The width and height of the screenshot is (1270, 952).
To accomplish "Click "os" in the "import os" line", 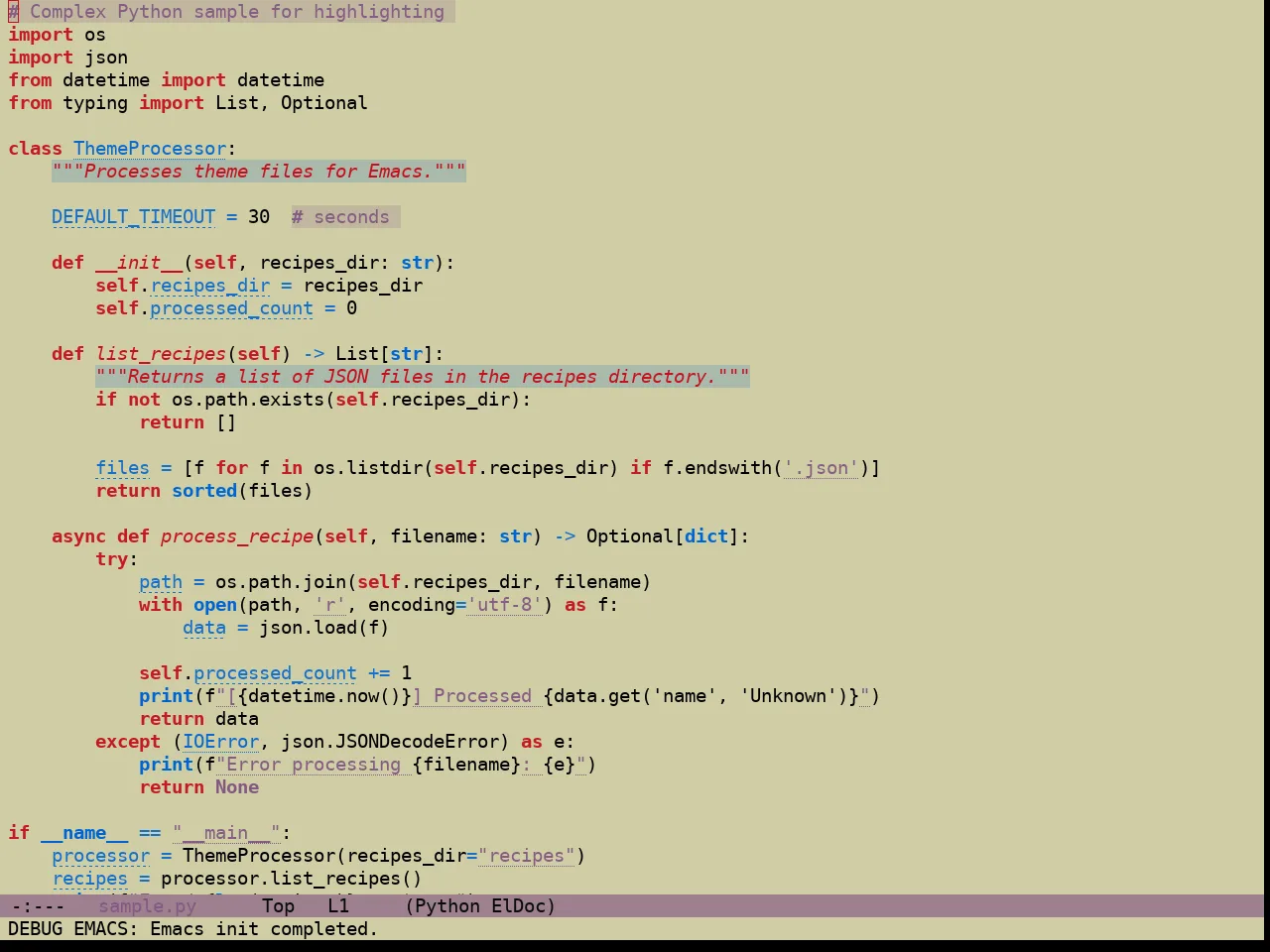I will [x=95, y=35].
